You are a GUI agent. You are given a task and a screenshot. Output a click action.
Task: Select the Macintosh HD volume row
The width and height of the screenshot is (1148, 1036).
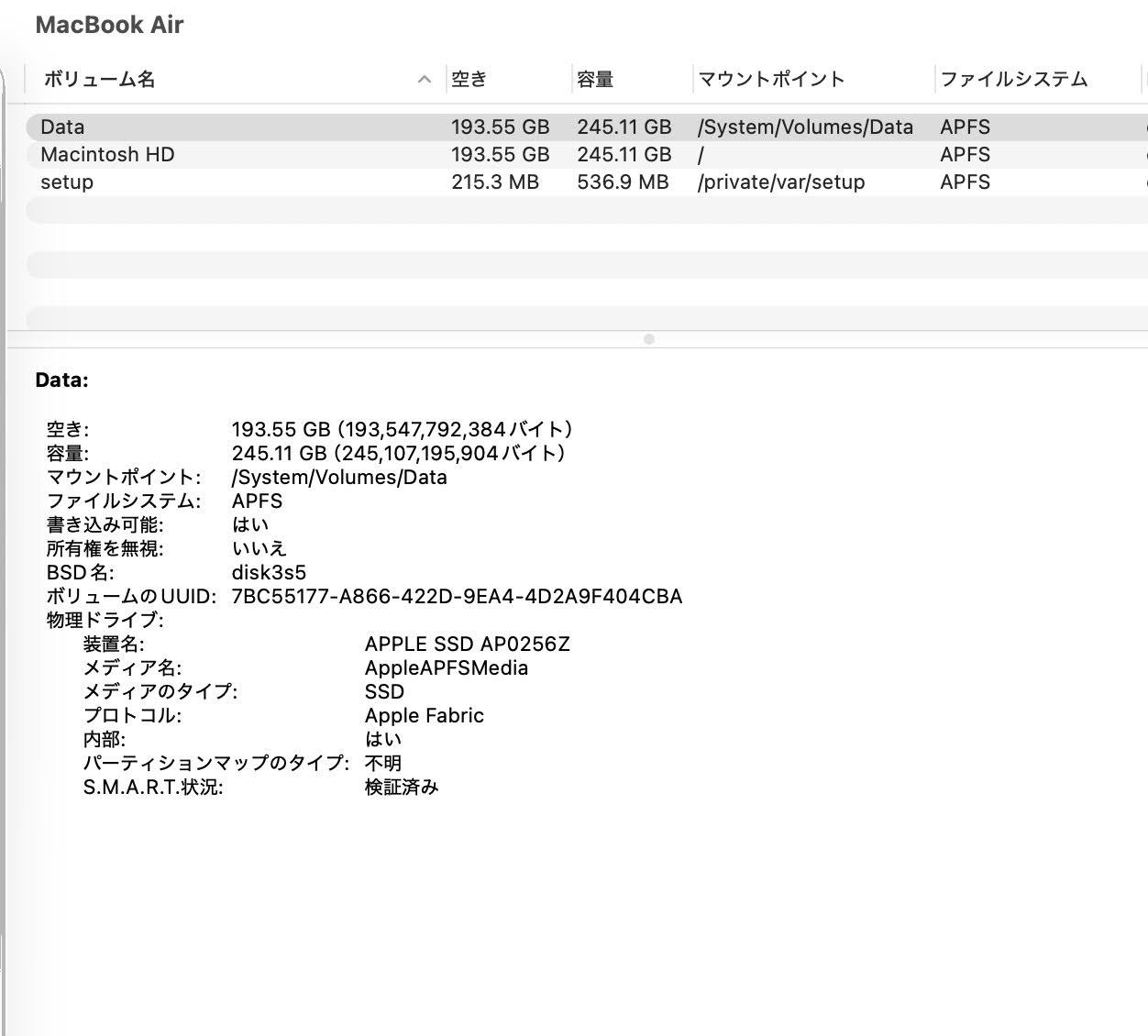click(x=105, y=154)
